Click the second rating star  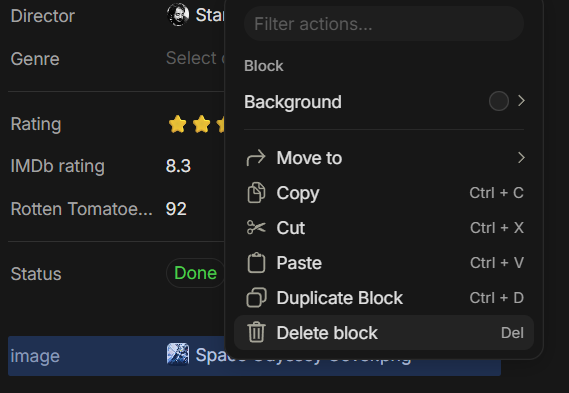click(x=201, y=124)
